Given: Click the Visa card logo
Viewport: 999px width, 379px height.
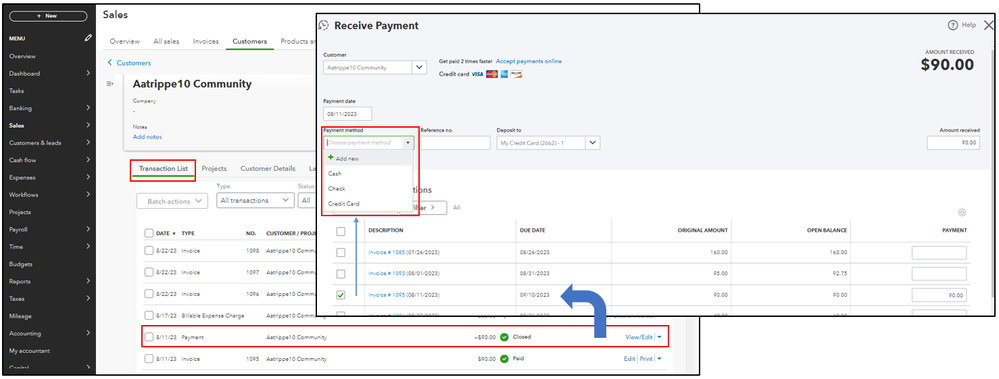Looking at the screenshot, I should click(x=477, y=74).
